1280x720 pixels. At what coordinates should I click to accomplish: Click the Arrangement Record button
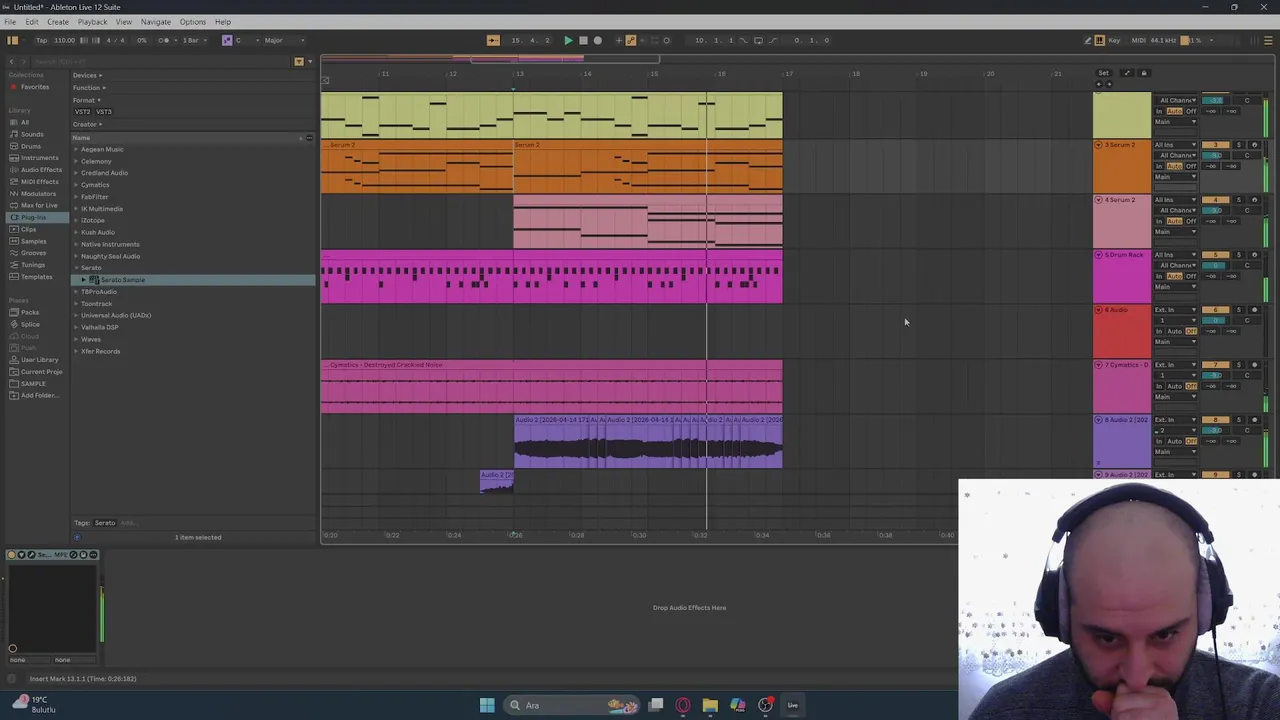[x=598, y=40]
